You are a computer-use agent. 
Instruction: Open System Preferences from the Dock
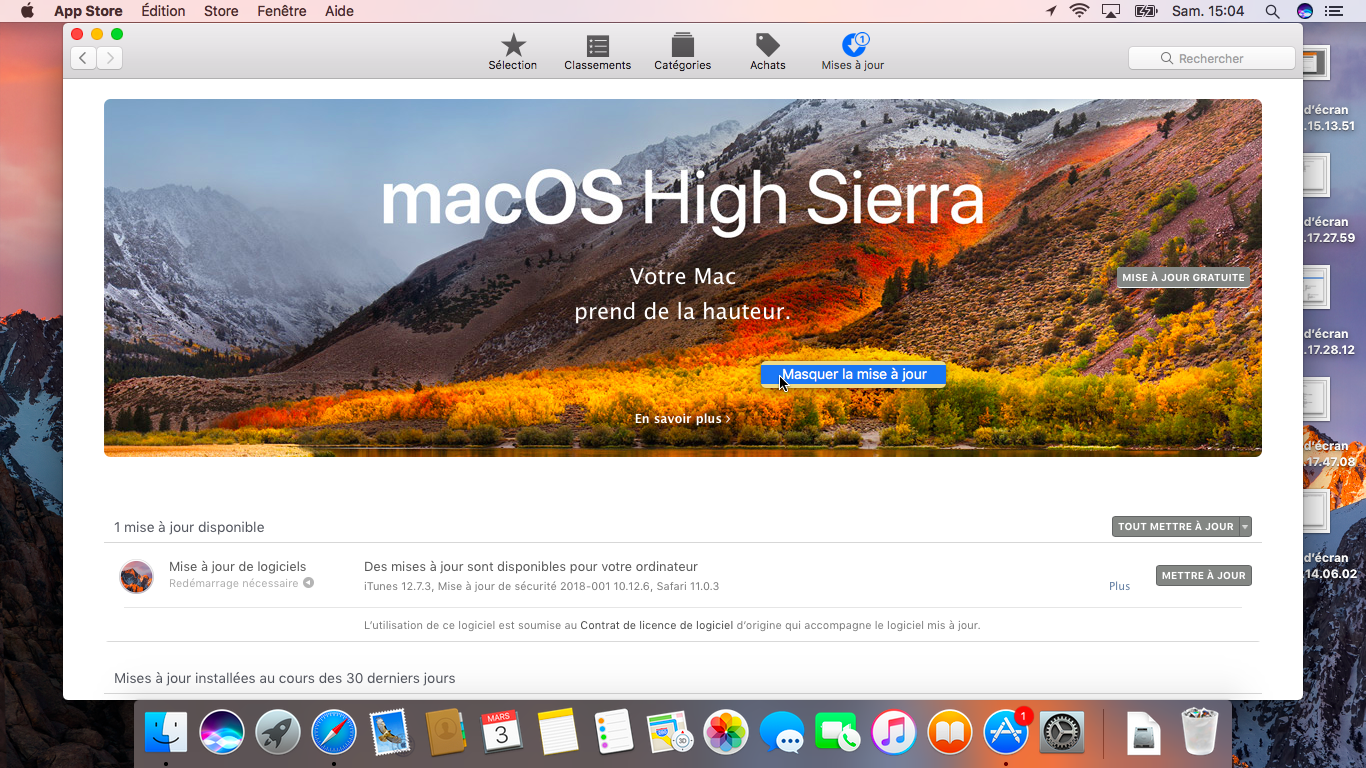click(x=1062, y=732)
